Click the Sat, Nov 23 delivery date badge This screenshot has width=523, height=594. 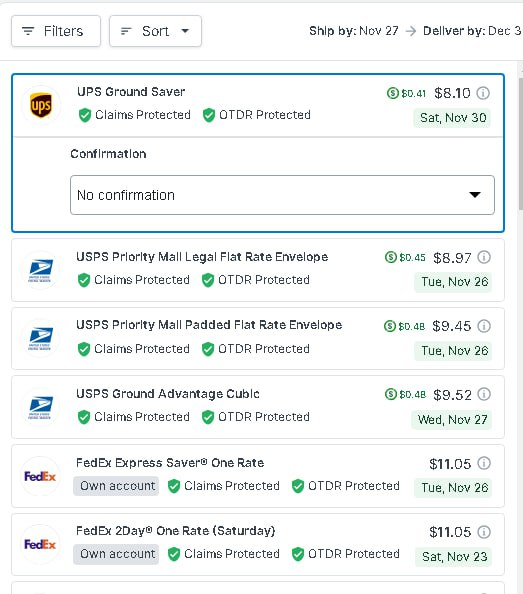(454, 556)
